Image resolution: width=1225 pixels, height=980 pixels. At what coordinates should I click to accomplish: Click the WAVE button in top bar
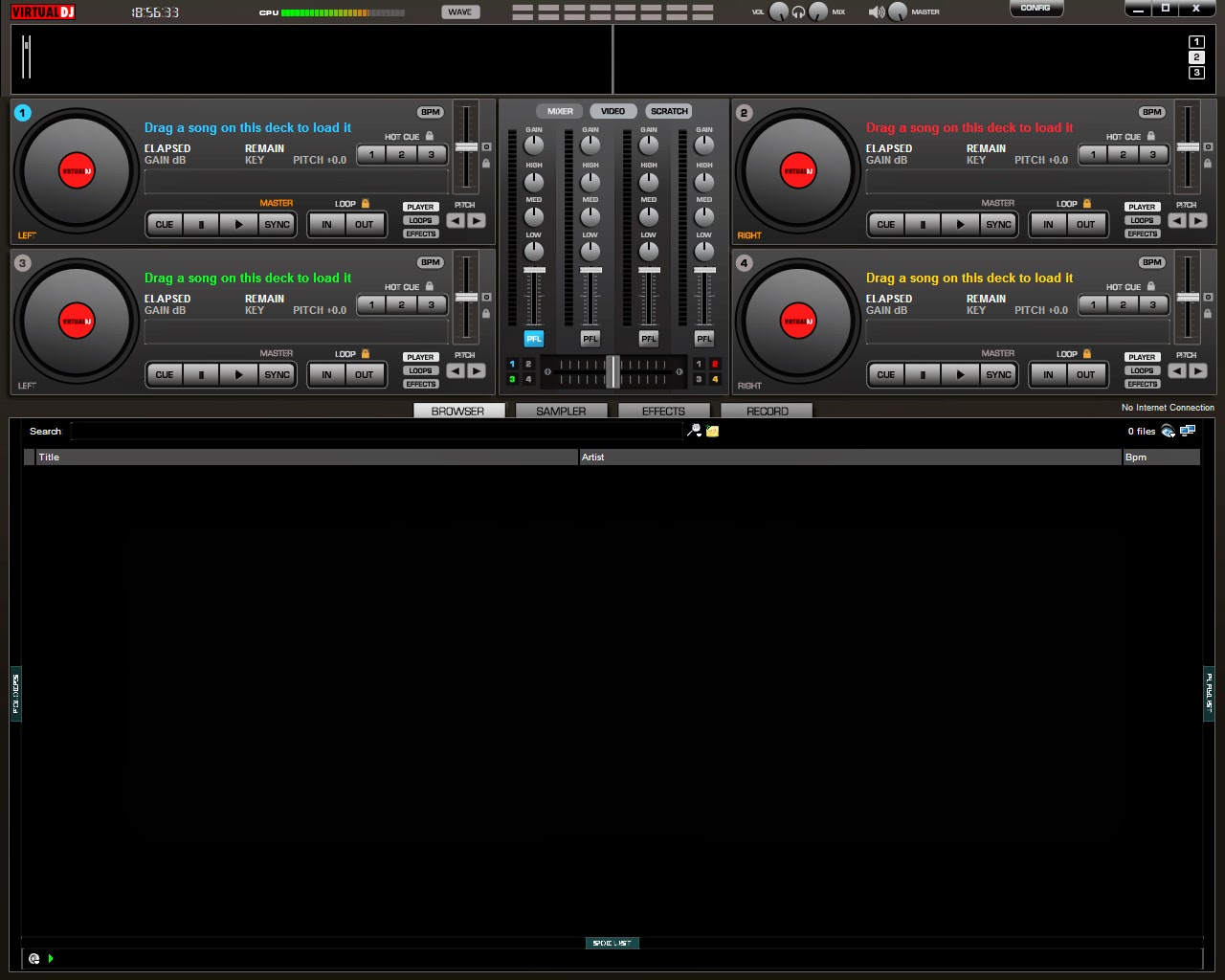click(460, 11)
